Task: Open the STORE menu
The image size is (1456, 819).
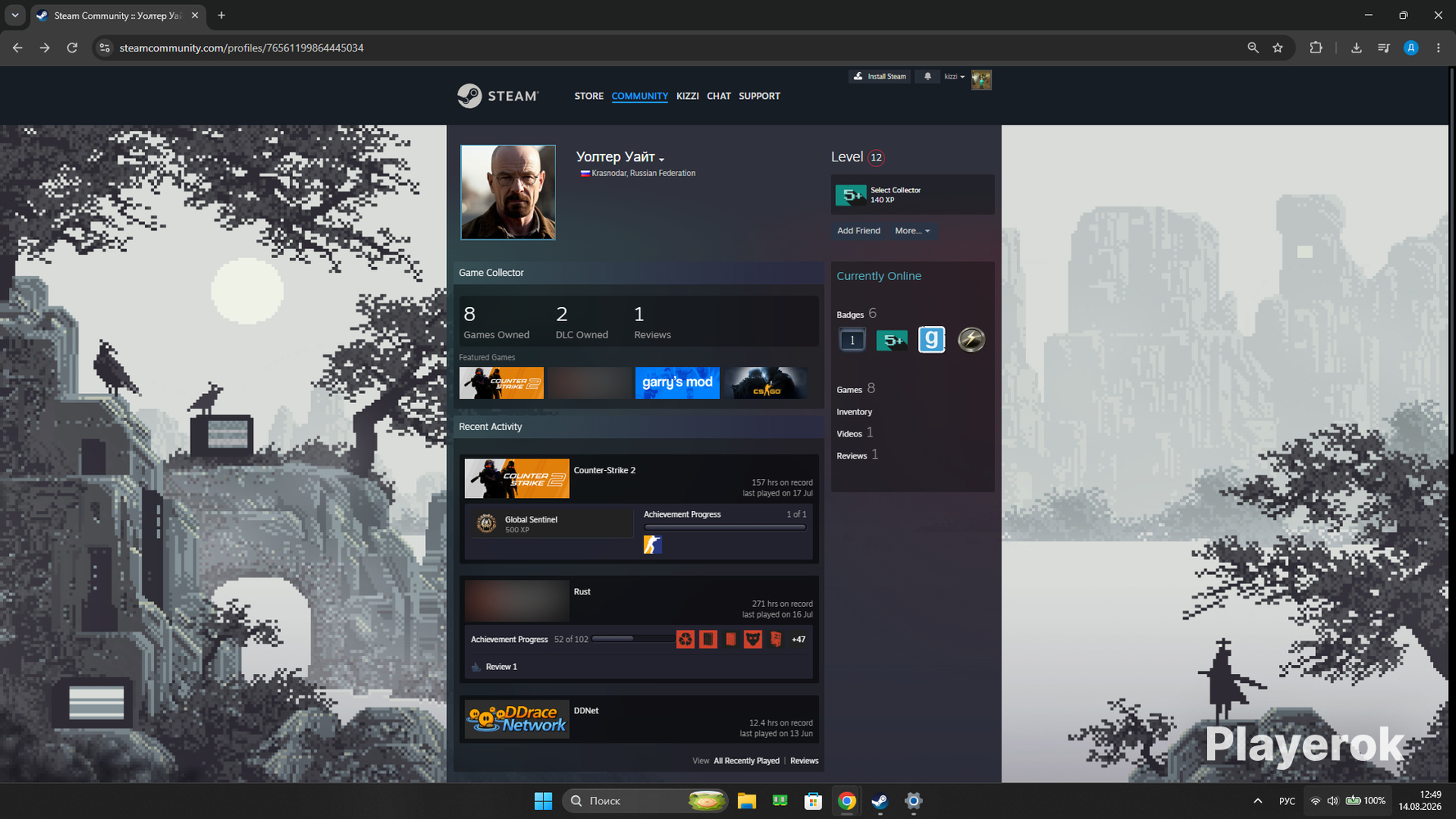Action: click(589, 96)
